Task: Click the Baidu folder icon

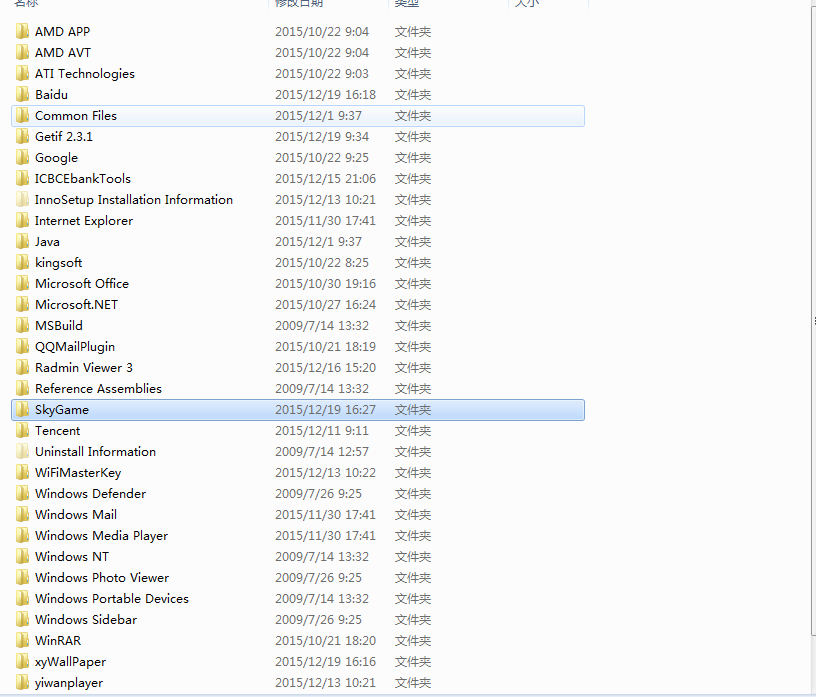Action: click(22, 95)
